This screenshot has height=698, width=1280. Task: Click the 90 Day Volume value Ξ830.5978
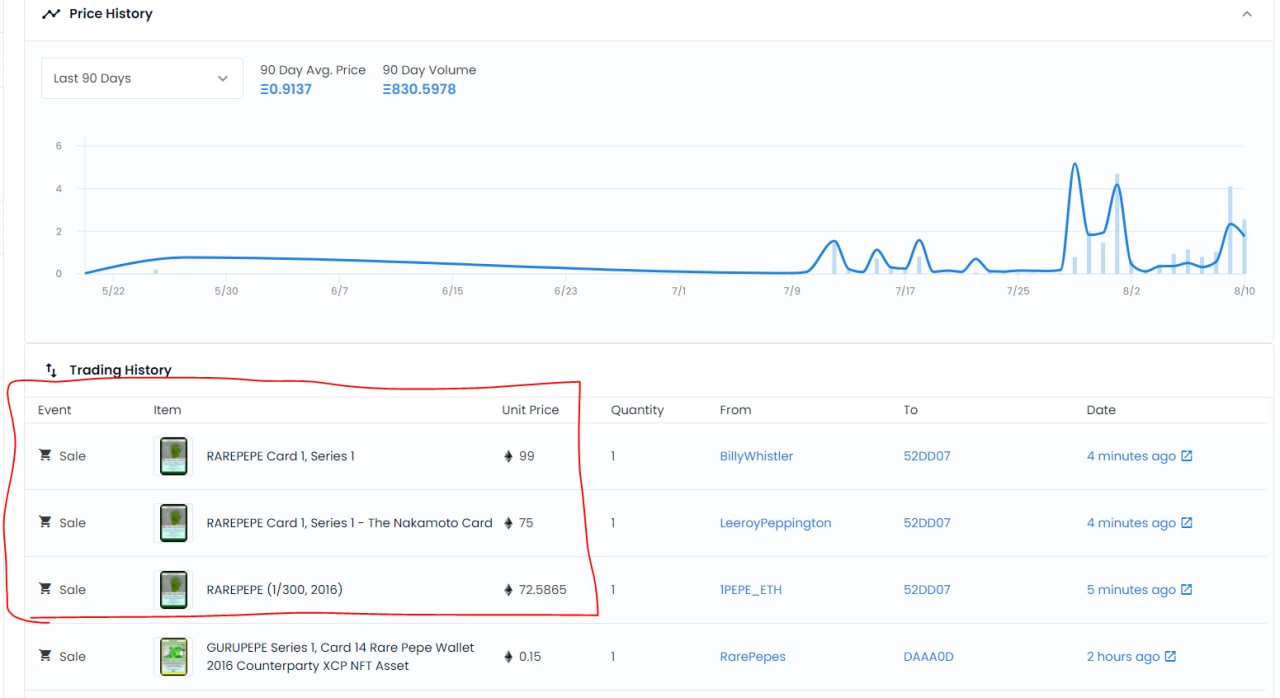(x=419, y=89)
